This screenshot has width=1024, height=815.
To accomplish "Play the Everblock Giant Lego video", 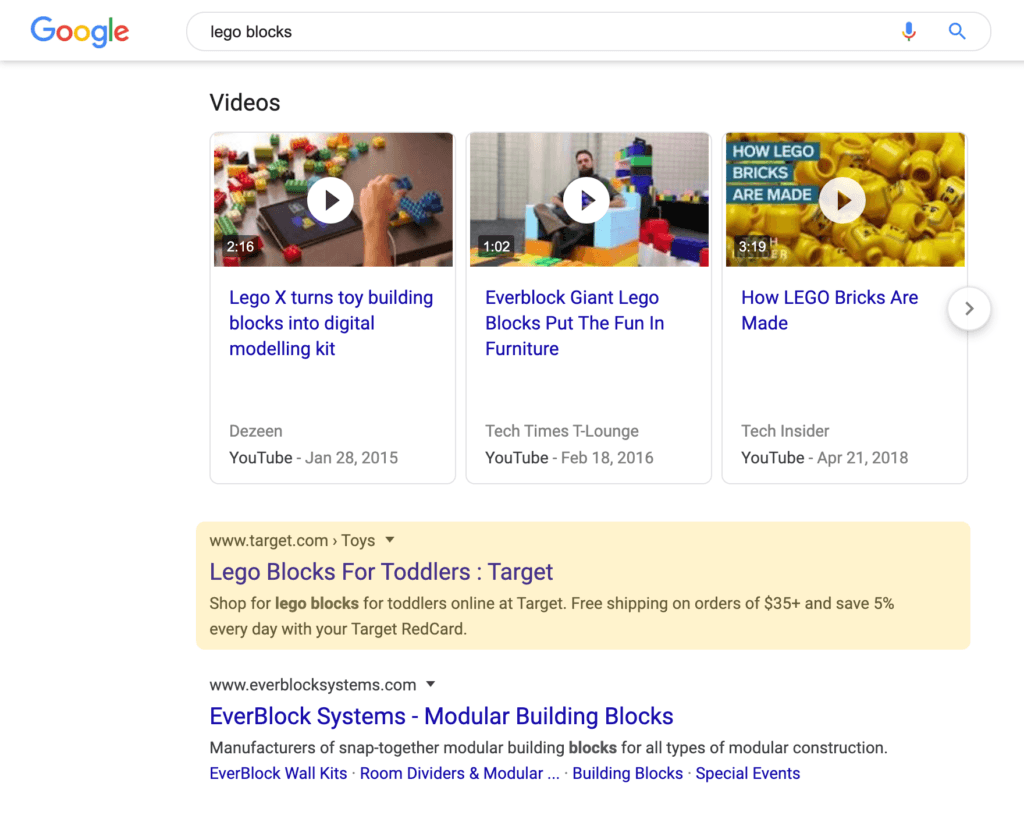I will coord(586,200).
